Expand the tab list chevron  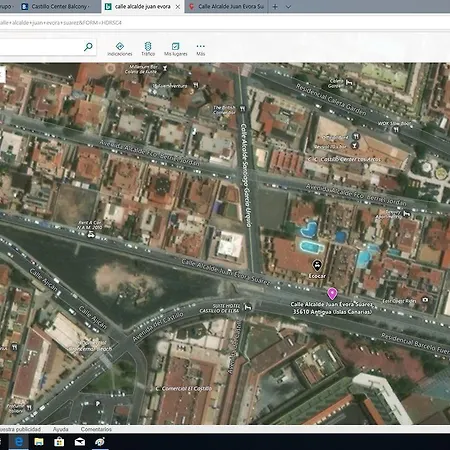click(288, 6)
